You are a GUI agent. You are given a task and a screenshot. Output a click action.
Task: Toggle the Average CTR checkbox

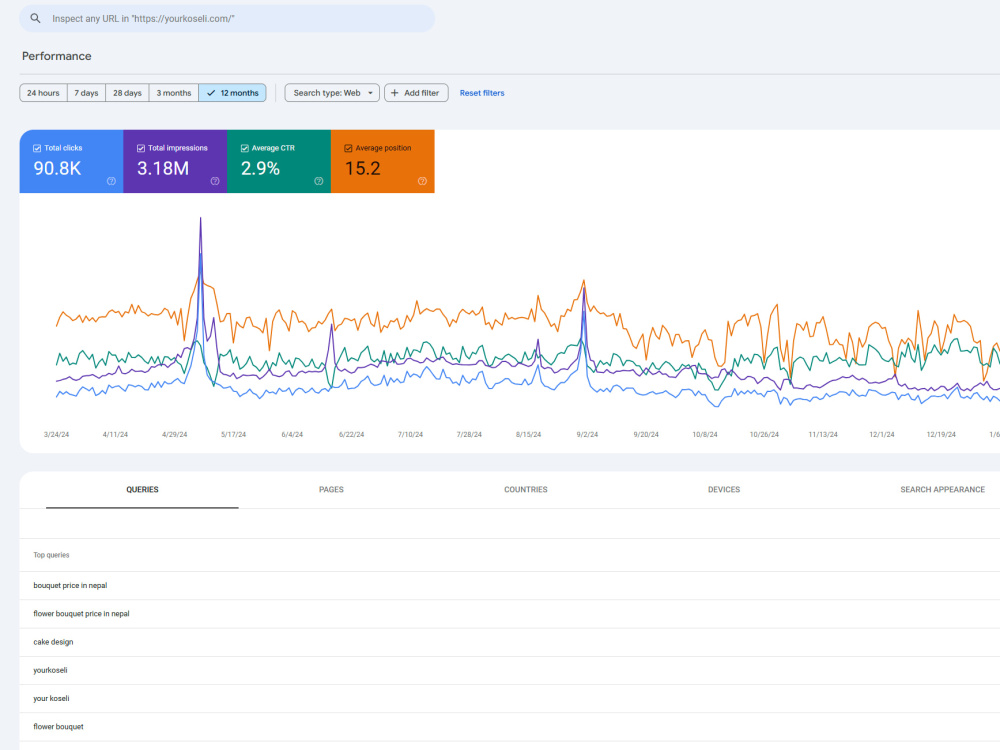244,148
